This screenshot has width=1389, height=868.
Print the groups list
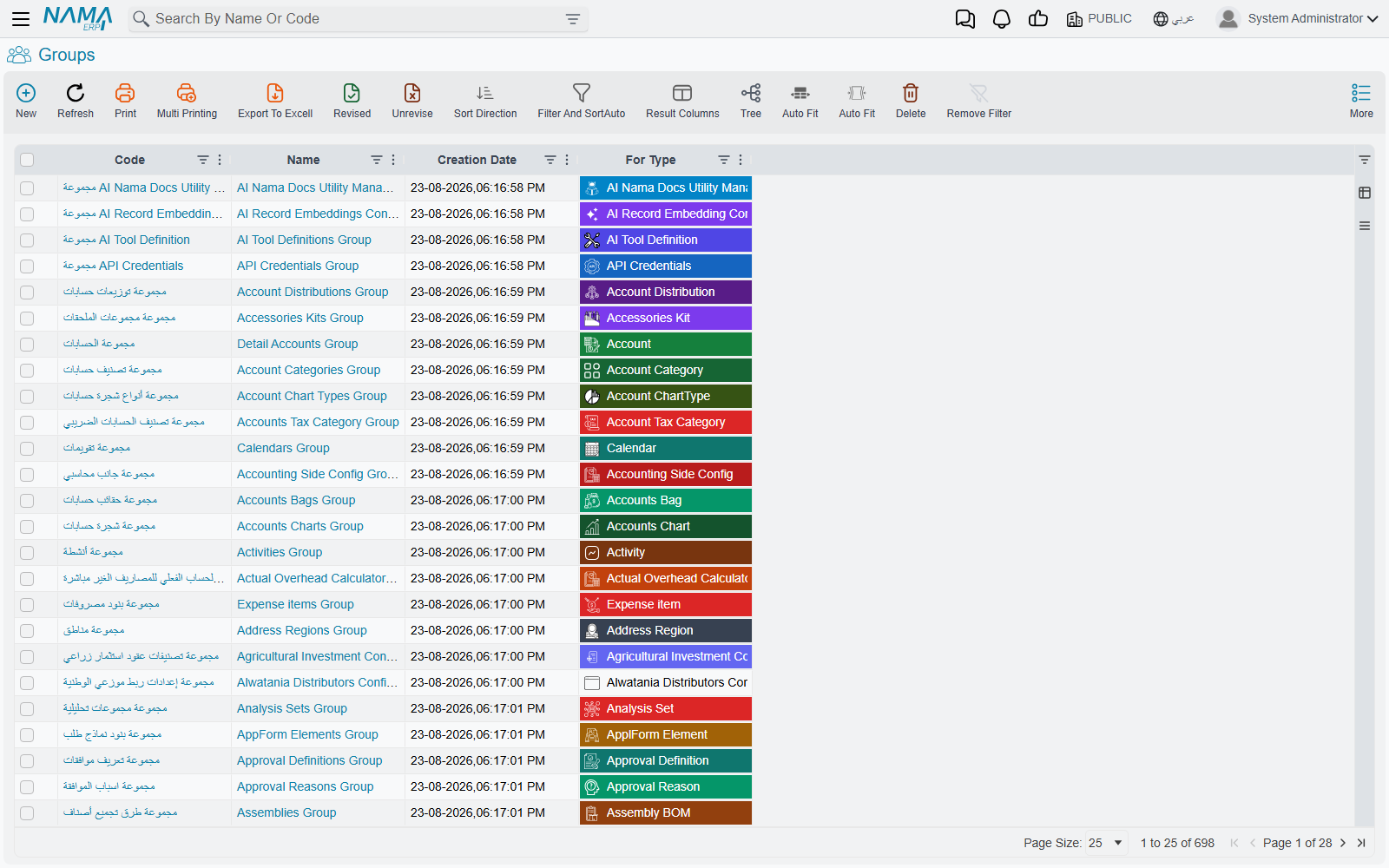pyautogui.click(x=125, y=101)
